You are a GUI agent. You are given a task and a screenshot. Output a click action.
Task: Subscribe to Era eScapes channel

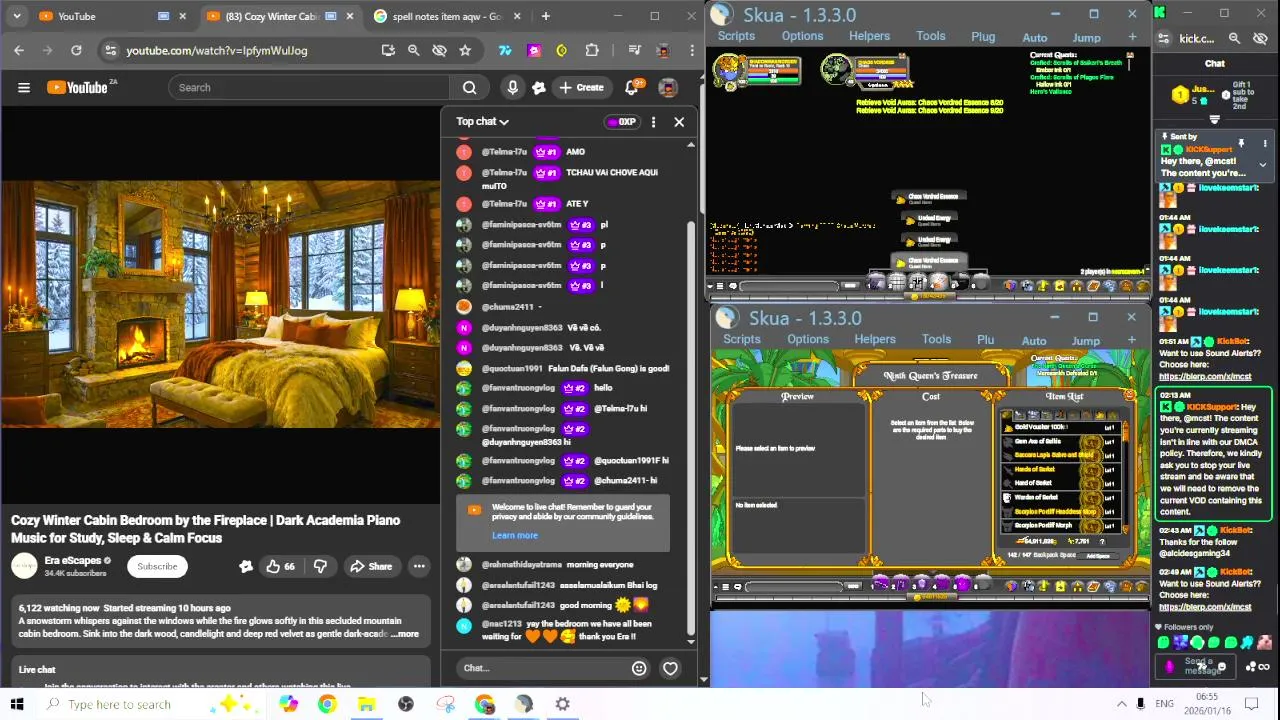click(157, 566)
